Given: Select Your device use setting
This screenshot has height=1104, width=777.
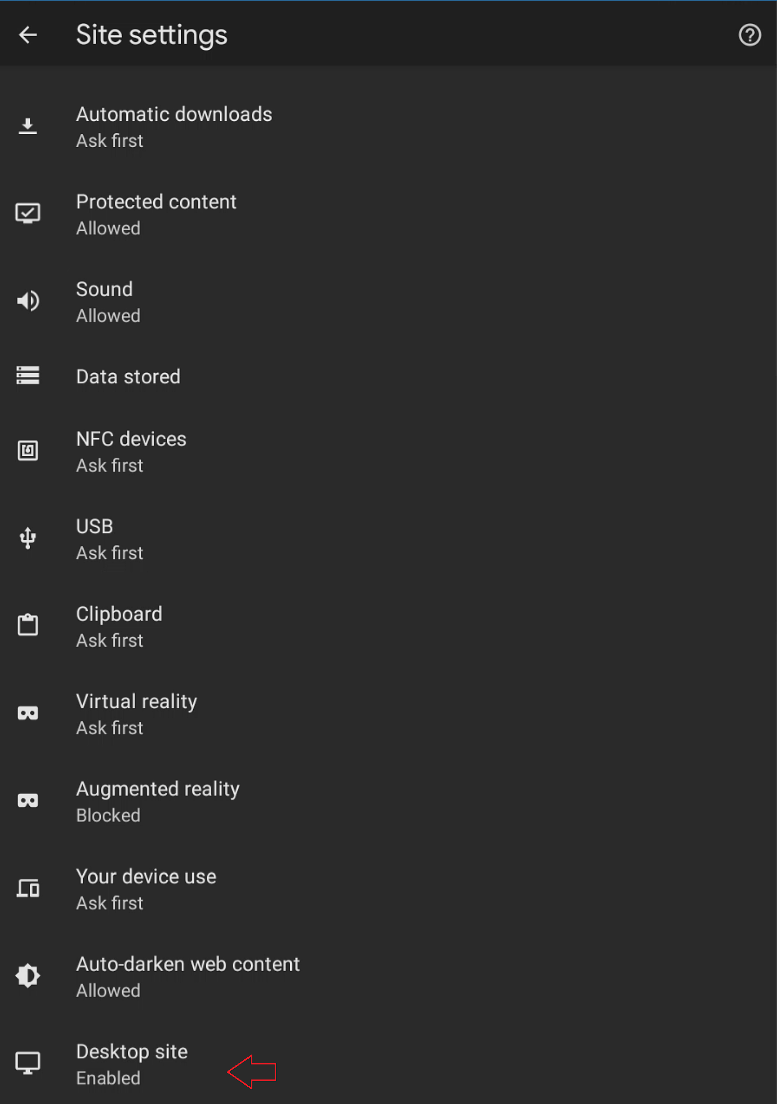Looking at the screenshot, I should point(146,888).
